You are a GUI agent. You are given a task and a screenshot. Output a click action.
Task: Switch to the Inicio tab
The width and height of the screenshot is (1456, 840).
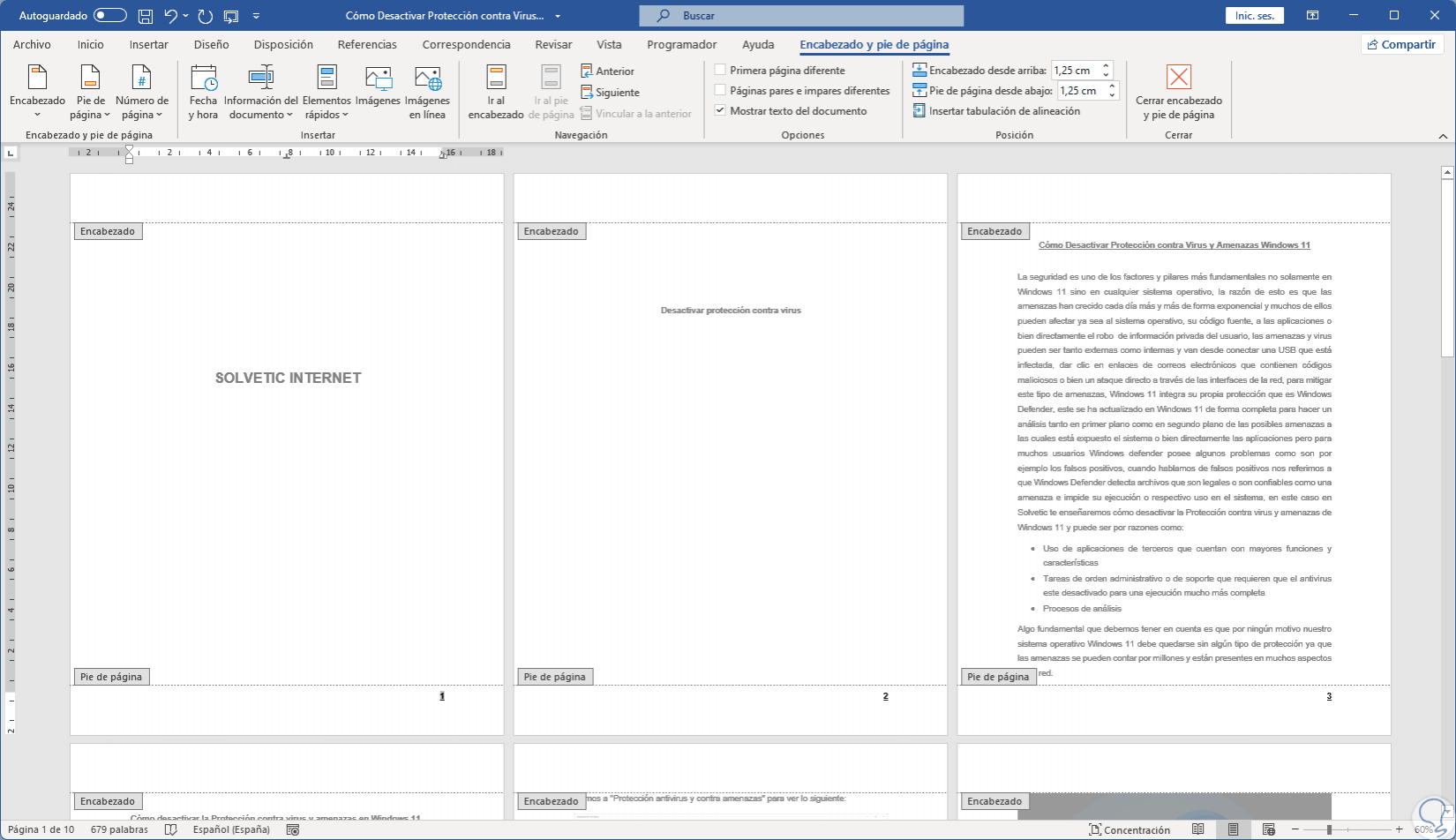point(90,44)
